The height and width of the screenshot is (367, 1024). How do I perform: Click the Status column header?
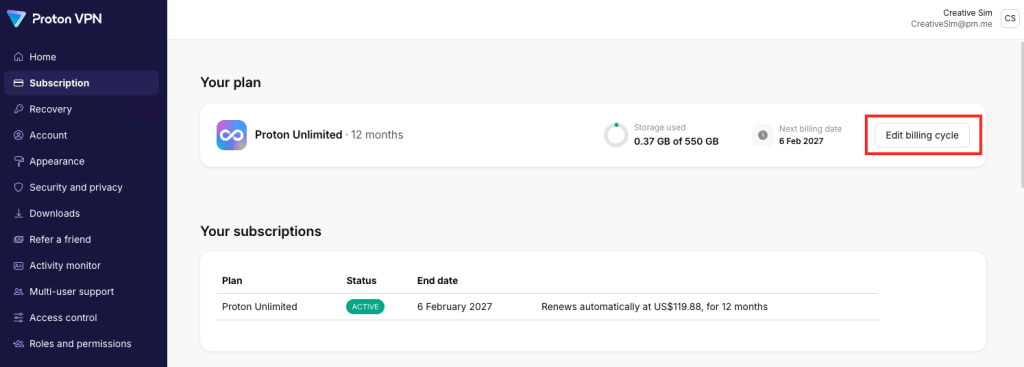(x=361, y=281)
